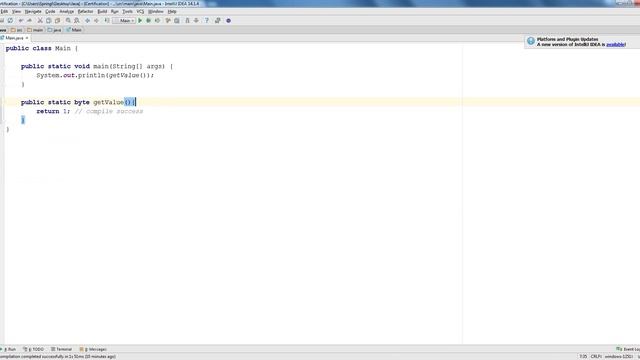Click the 'compilation completed successfully' status message
The width and height of the screenshot is (640, 360).
(58, 357)
